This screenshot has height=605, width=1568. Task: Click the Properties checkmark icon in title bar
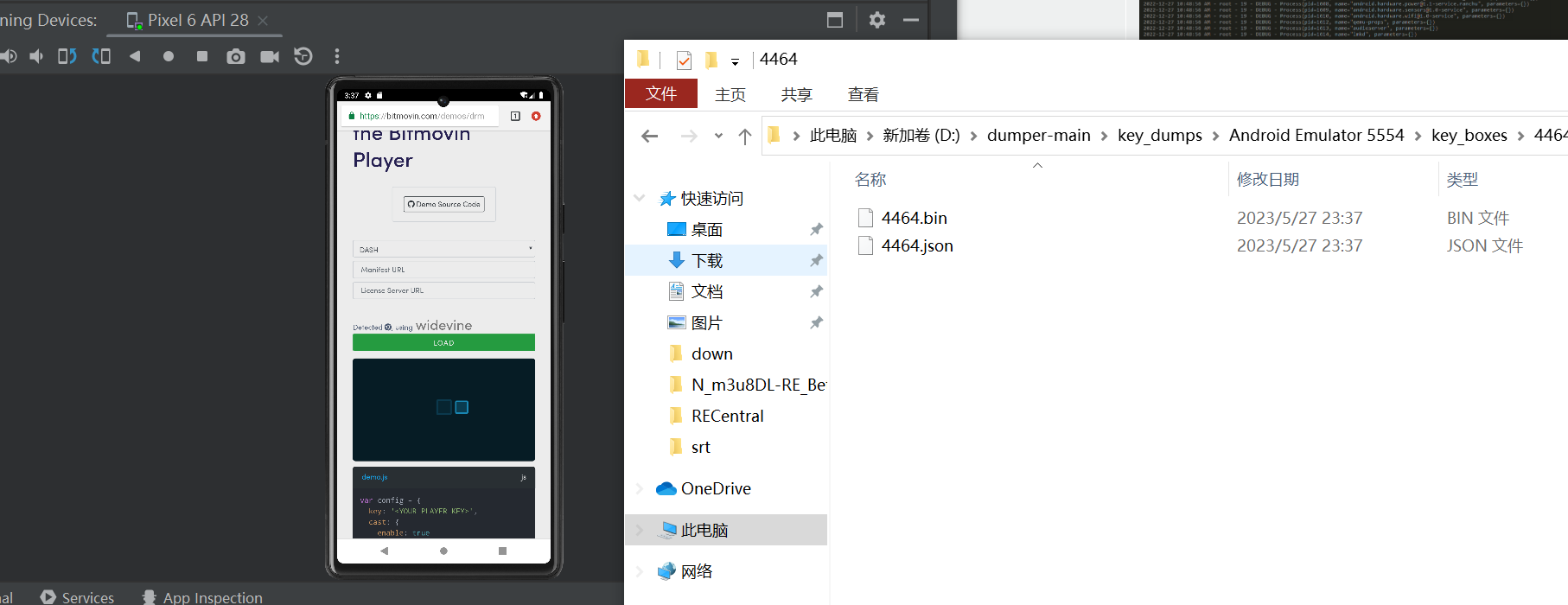(684, 60)
